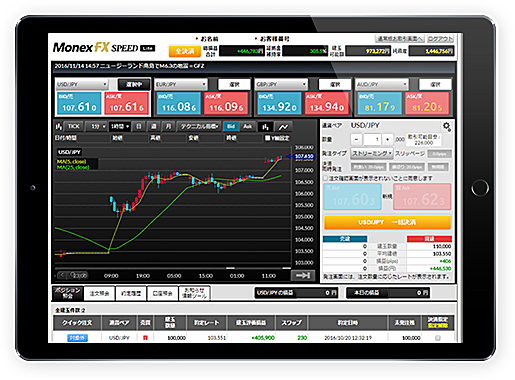The height and width of the screenshot is (380, 515).
Task: Click the スワップ column header
Action: (291, 323)
